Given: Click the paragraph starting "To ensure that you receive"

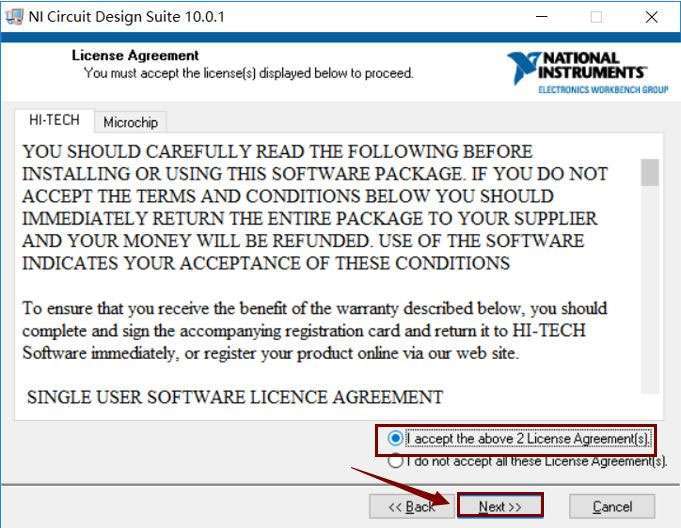Looking at the screenshot, I should click(x=315, y=331).
